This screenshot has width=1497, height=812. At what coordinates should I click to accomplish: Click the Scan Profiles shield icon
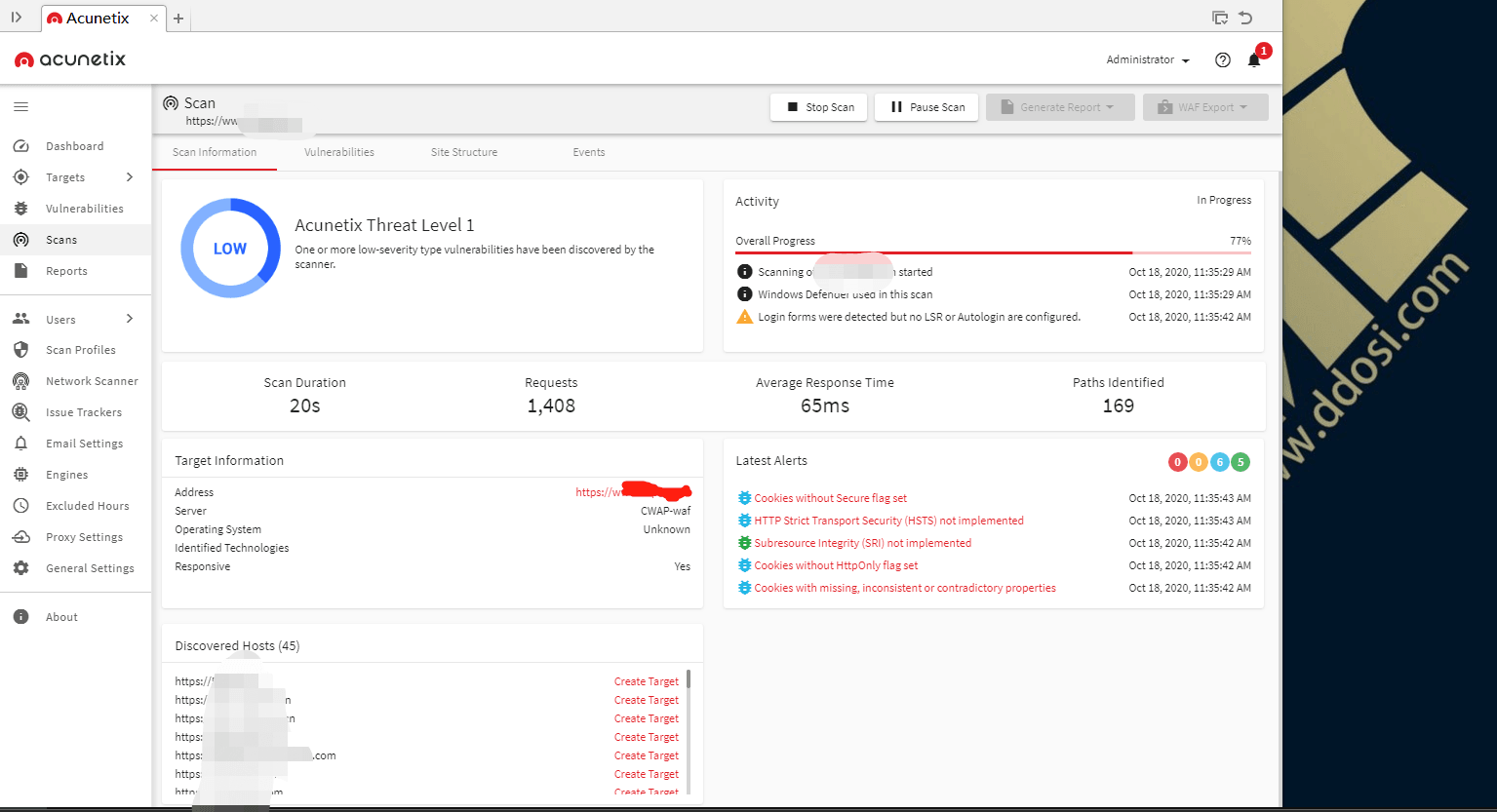[21, 350]
